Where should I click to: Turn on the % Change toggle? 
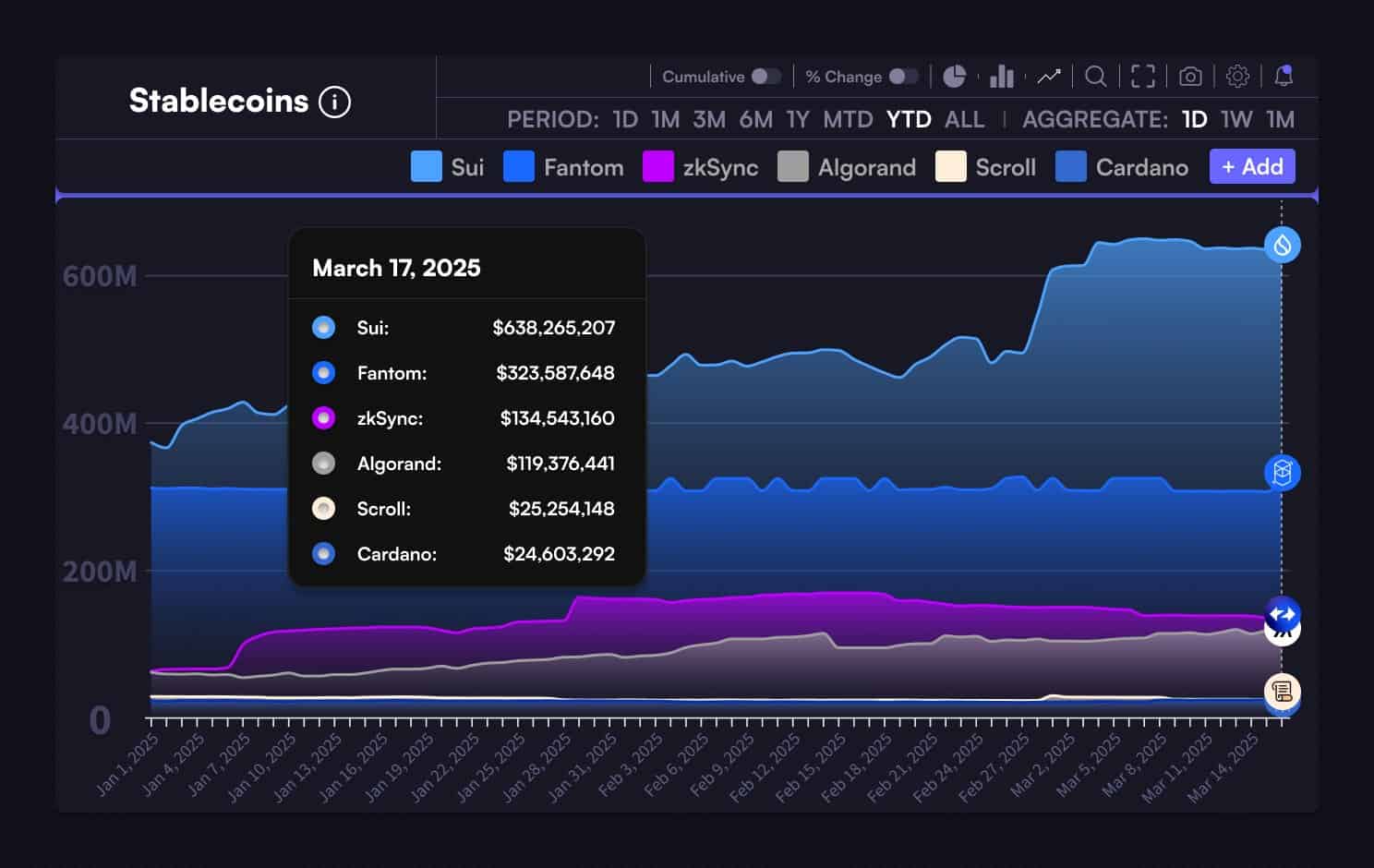901,77
